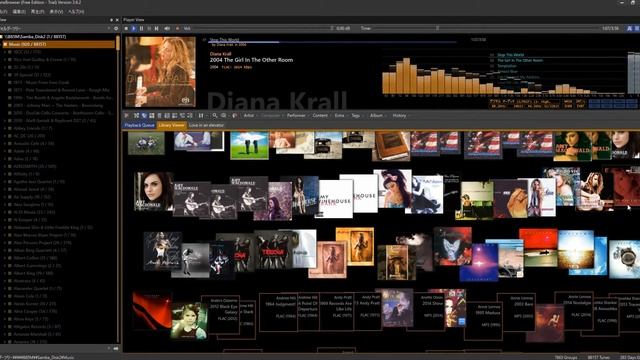This screenshot has height=360, width=640.
Task: Click the magnifier search icon in library toolbar
Action: click(215, 116)
